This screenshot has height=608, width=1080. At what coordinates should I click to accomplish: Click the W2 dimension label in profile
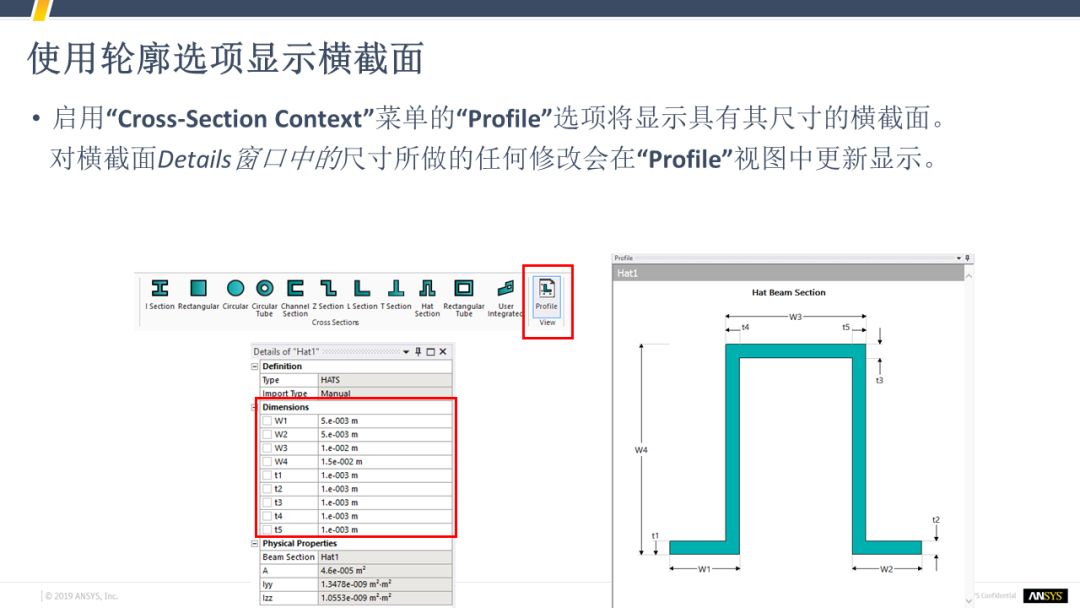coord(886,569)
